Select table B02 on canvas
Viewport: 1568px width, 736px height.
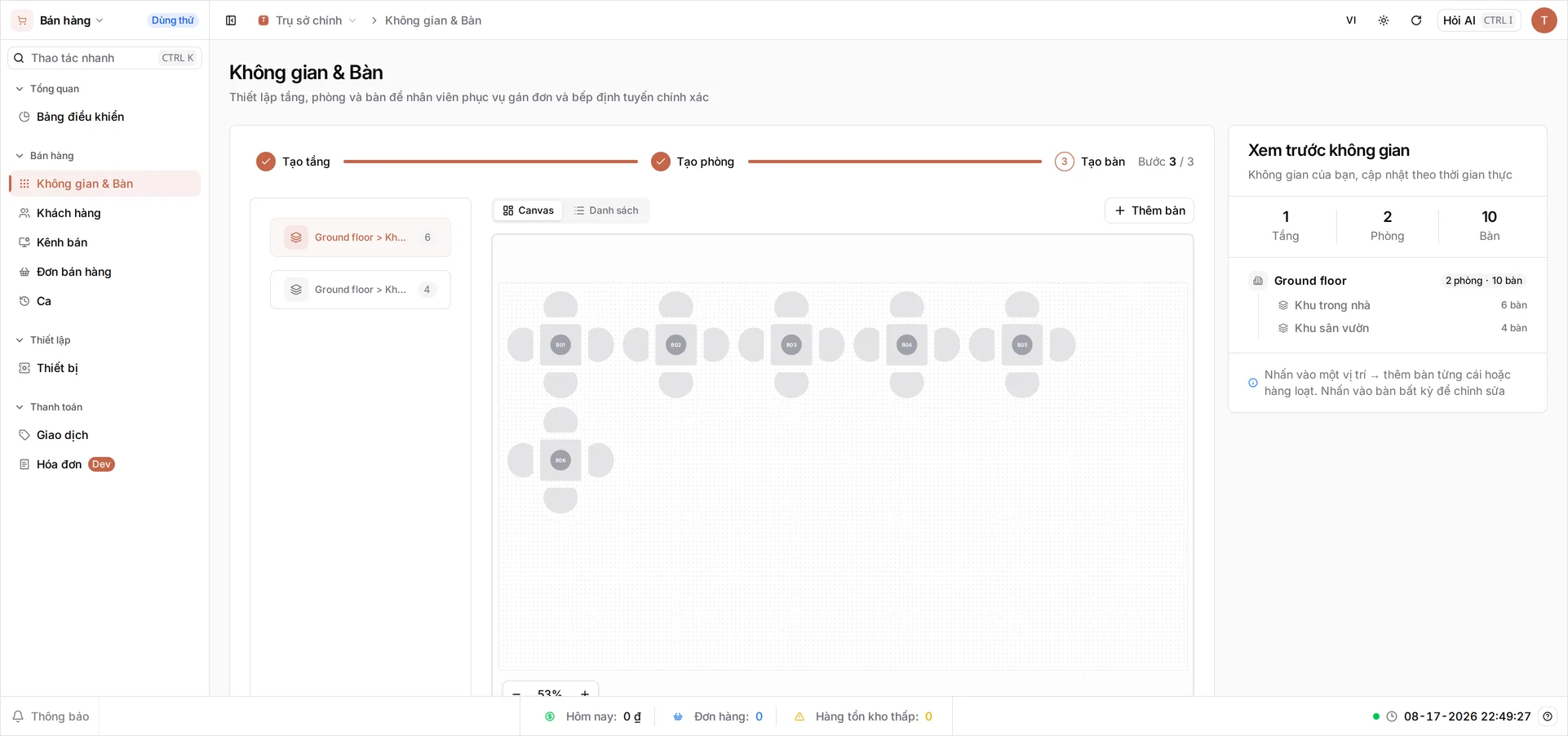pos(675,344)
